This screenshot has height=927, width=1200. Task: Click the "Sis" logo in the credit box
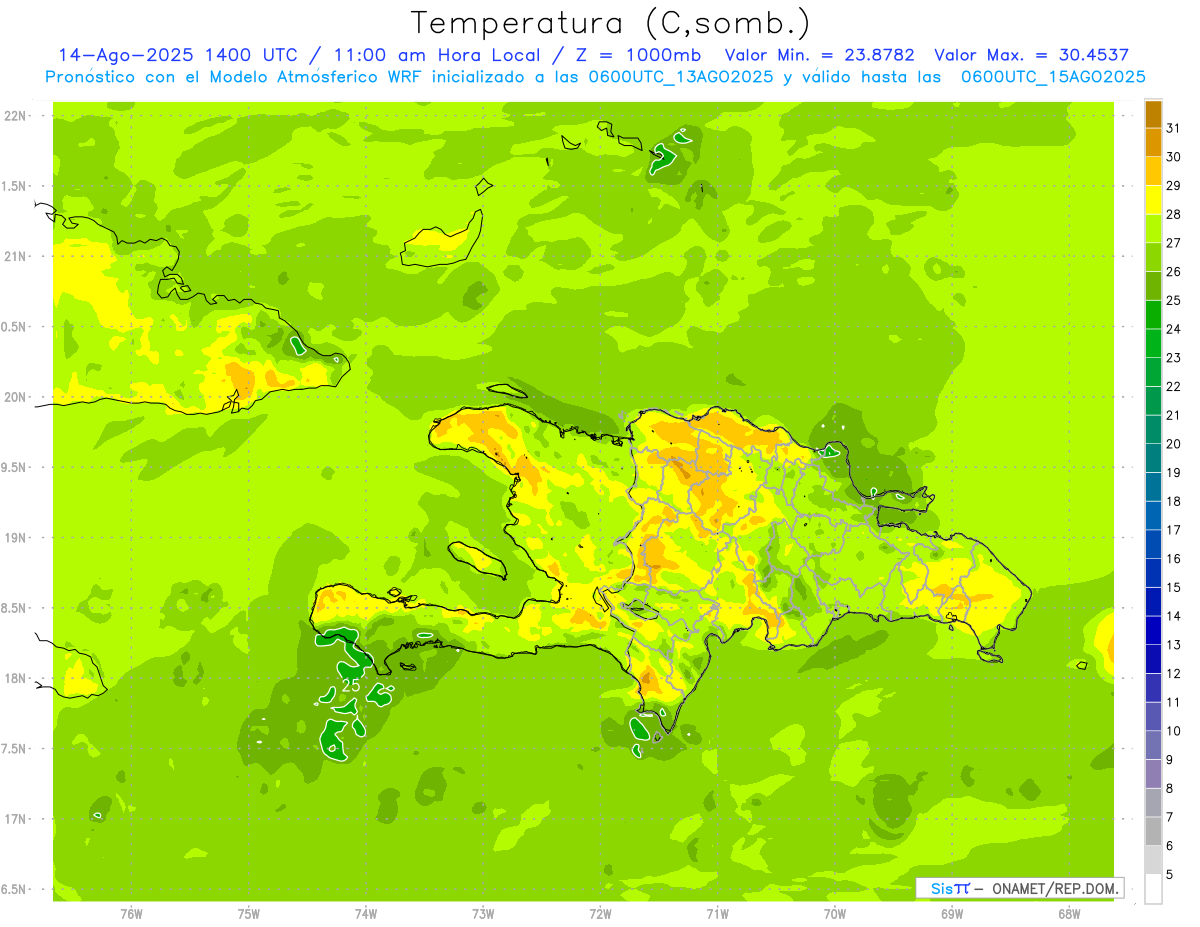pyautogui.click(x=942, y=888)
